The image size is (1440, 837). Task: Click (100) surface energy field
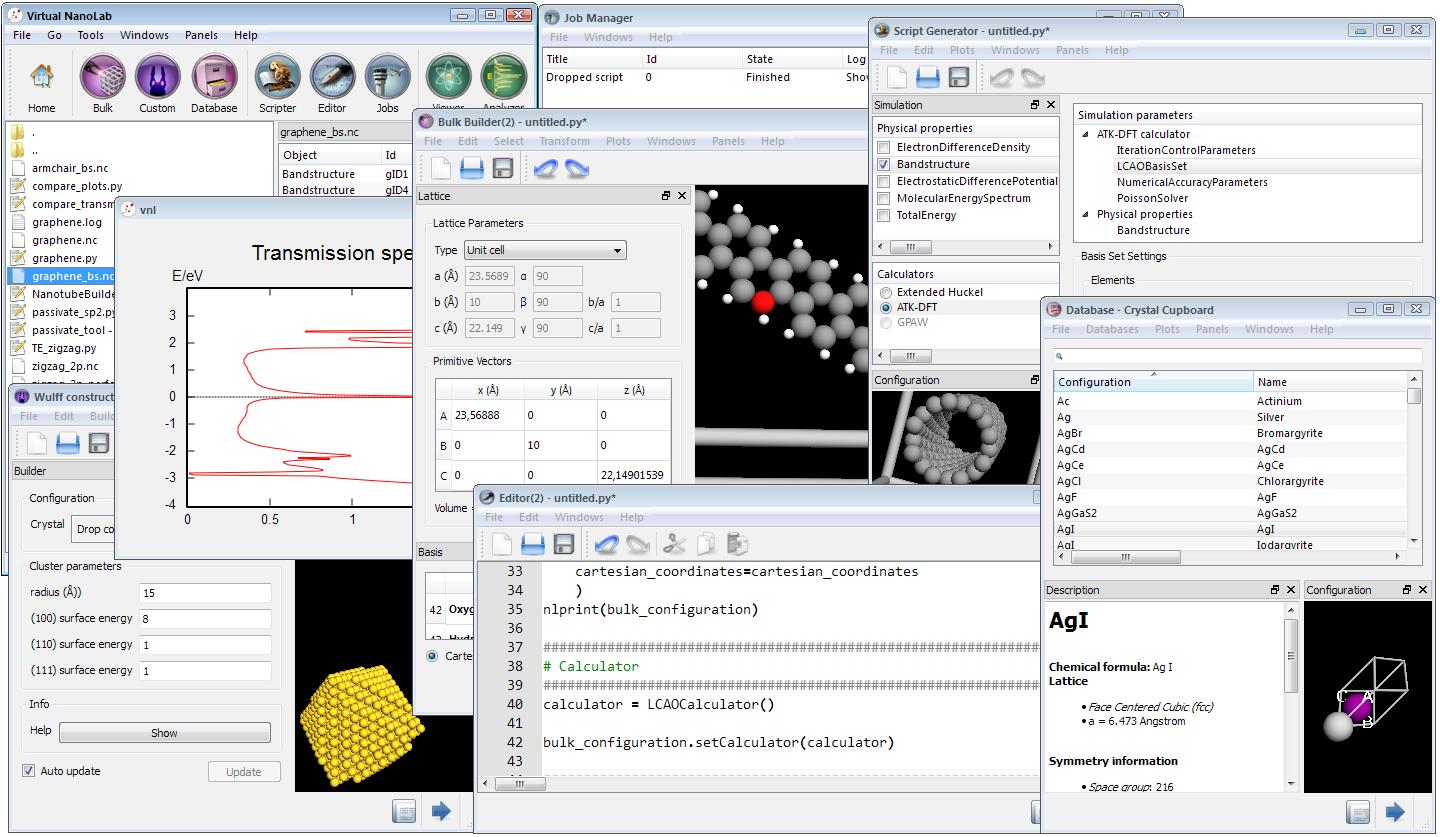tap(205, 619)
